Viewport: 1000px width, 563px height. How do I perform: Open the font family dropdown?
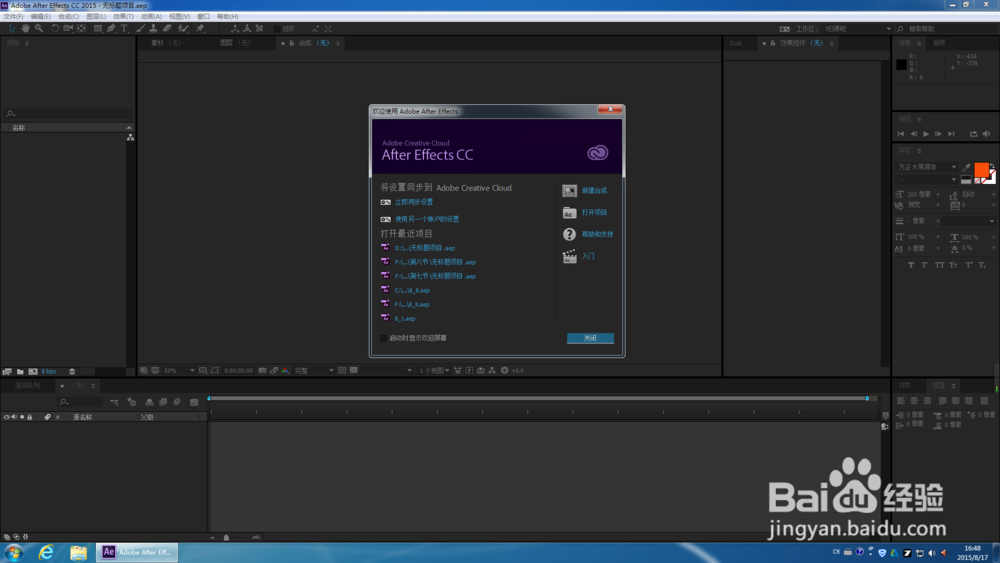(927, 167)
